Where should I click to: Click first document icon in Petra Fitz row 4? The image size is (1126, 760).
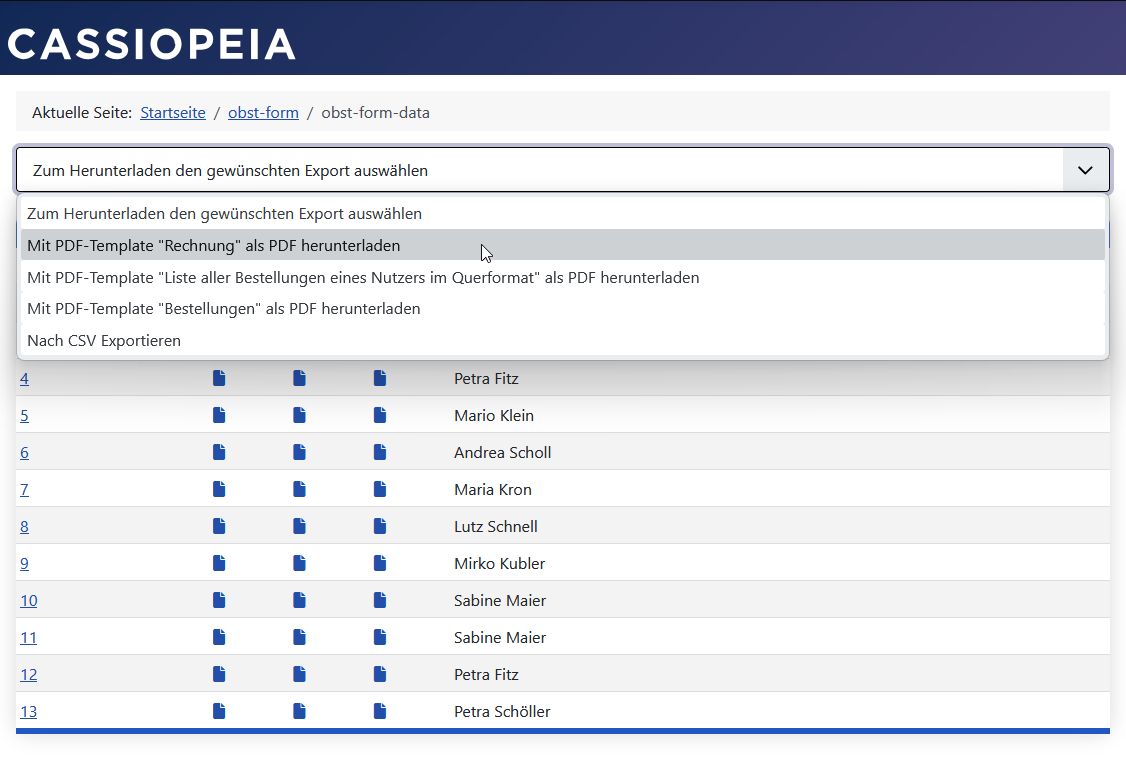219,378
